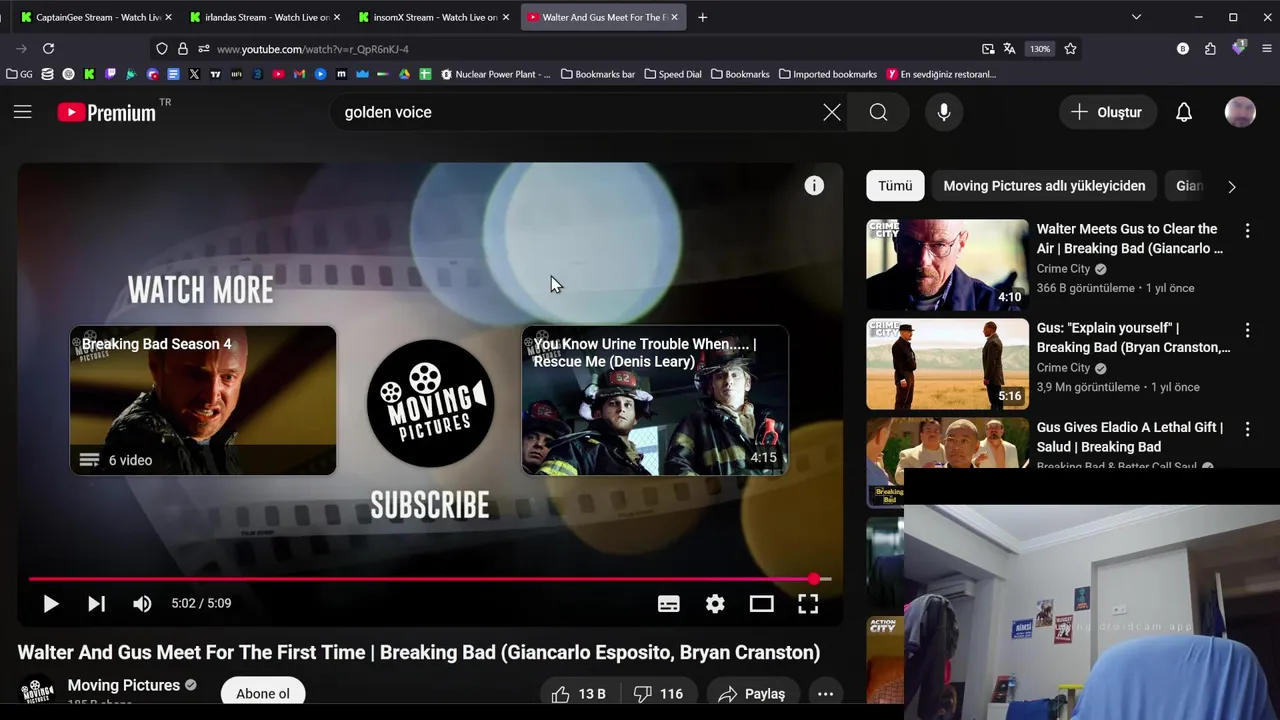
Task: Open player settings gear
Action: (x=715, y=603)
